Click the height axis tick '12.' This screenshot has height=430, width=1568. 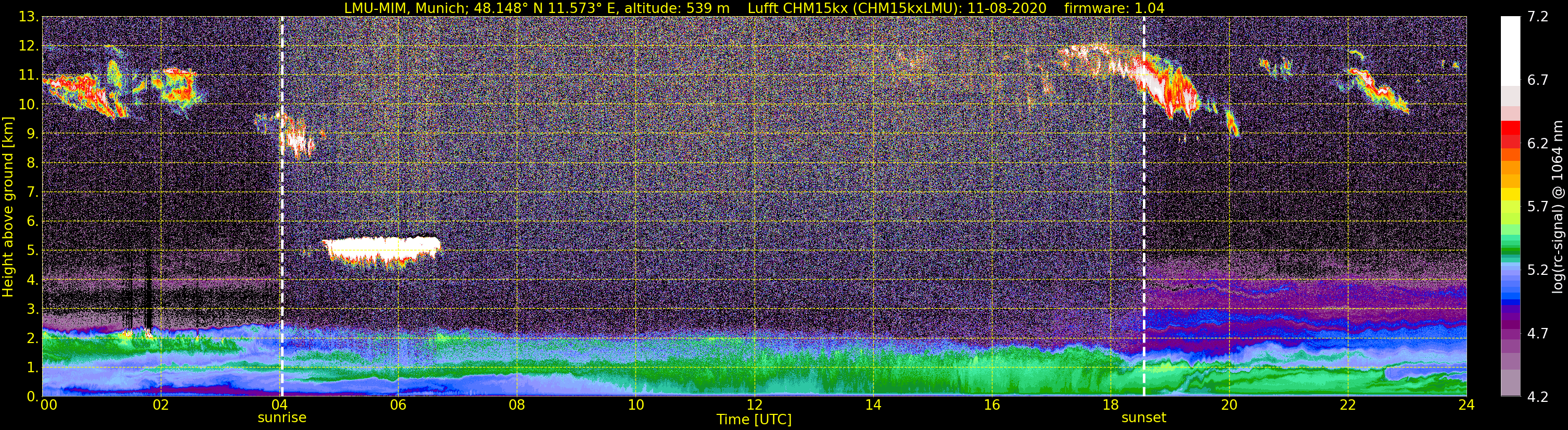[x=28, y=46]
